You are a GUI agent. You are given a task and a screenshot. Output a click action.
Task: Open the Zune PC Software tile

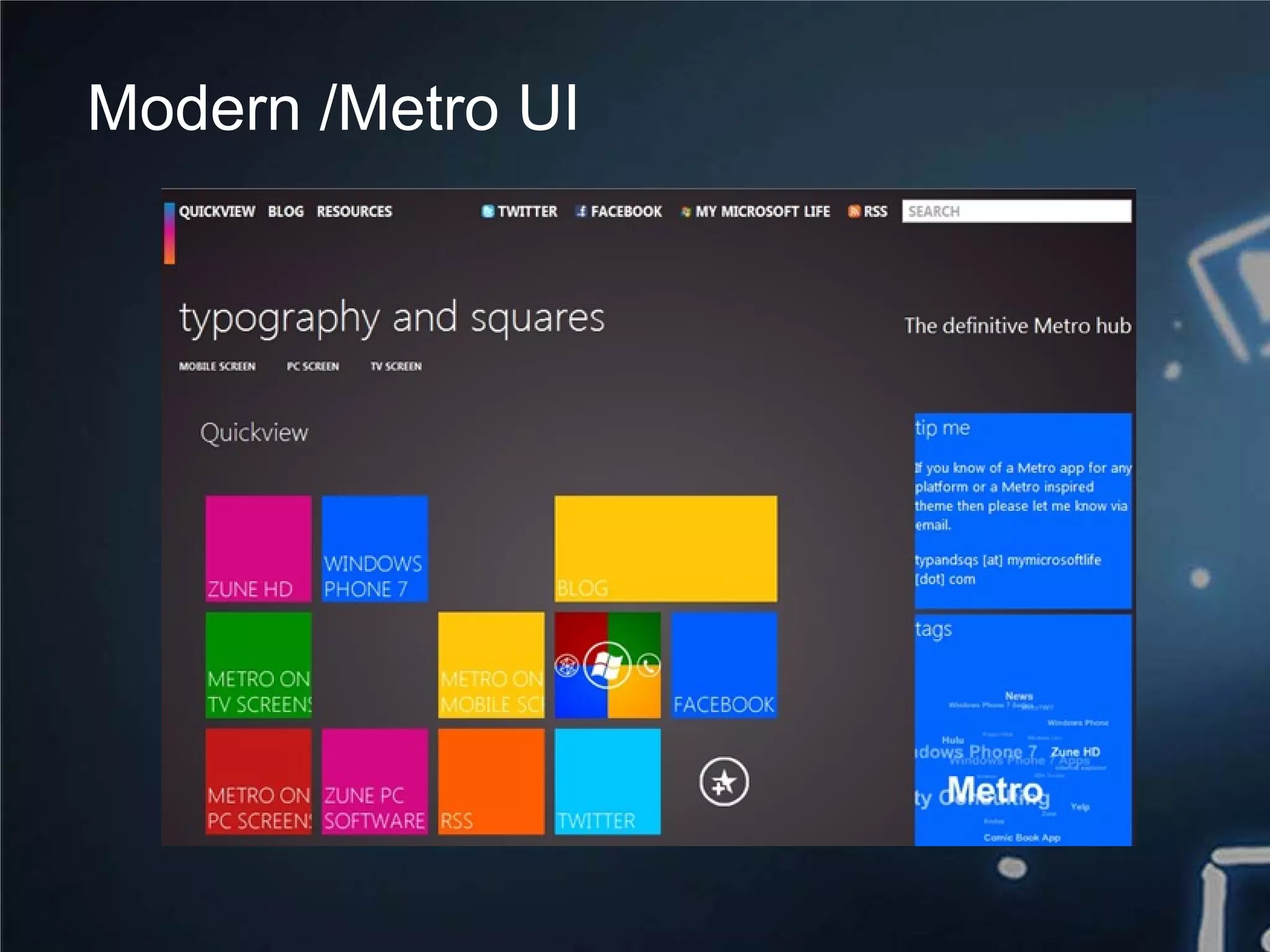point(375,782)
